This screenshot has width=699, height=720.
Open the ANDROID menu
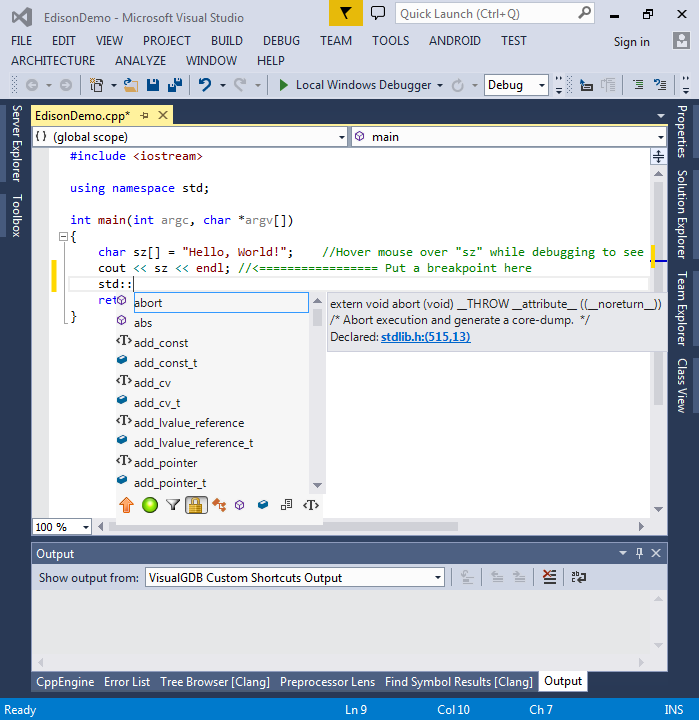pos(455,41)
